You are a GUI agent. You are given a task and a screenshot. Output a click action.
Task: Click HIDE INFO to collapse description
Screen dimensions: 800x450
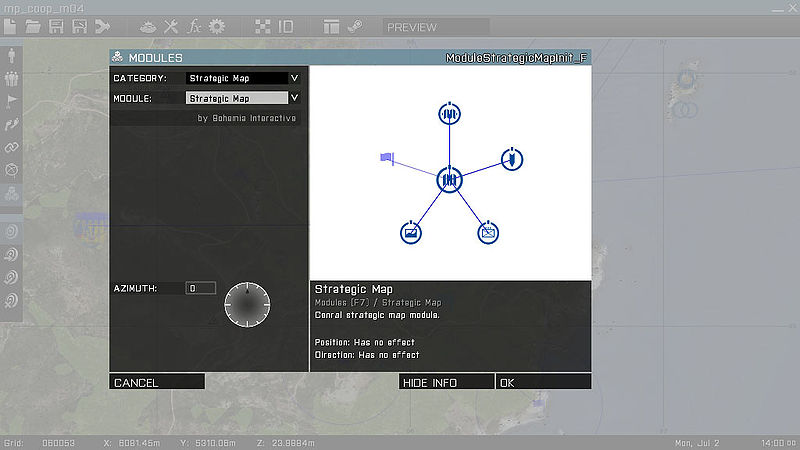click(446, 382)
